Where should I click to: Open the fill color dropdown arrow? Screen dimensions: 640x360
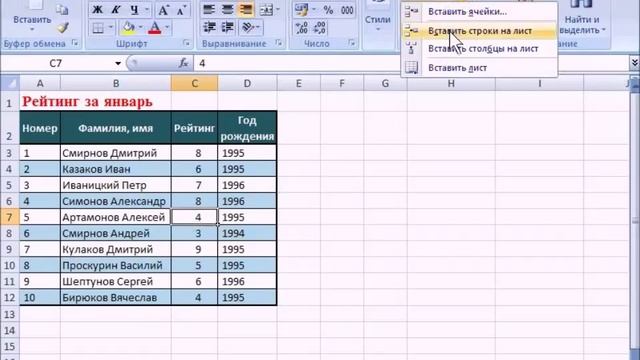coord(140,28)
